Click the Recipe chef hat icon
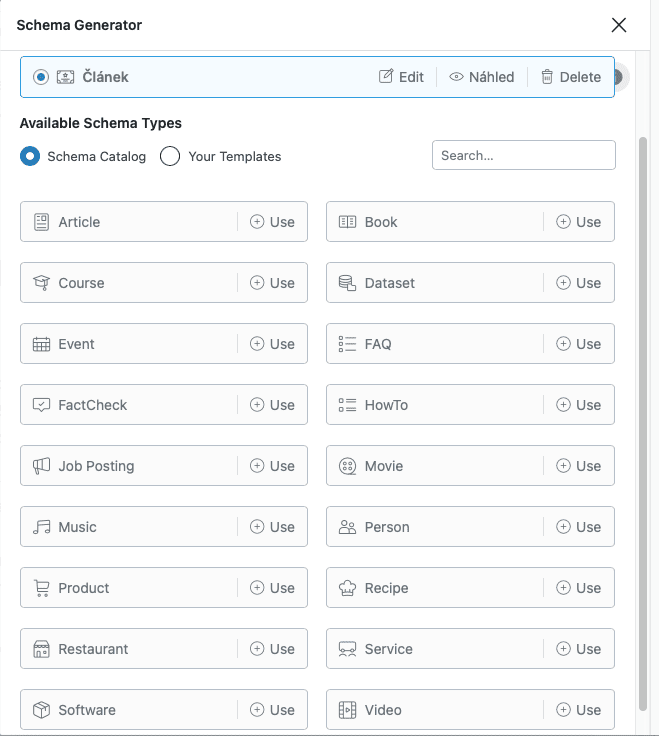Screen dimensions: 659x736 [347, 588]
